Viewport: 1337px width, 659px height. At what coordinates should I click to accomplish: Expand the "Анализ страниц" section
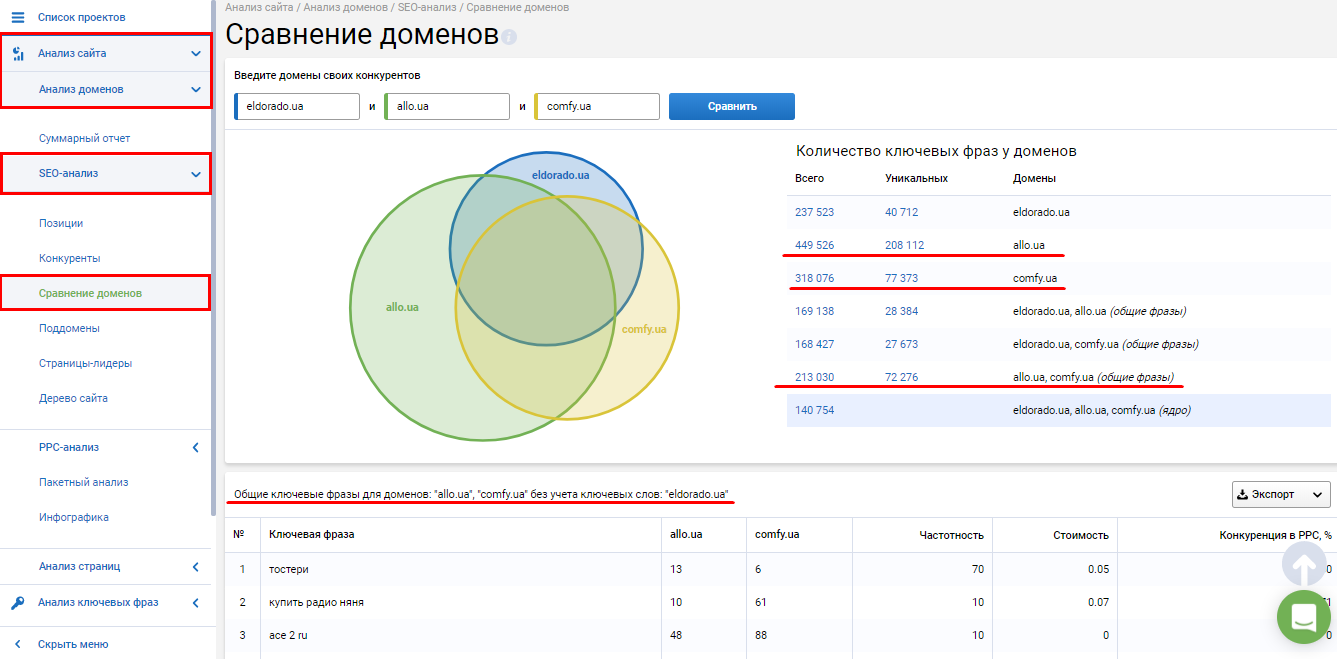click(196, 565)
